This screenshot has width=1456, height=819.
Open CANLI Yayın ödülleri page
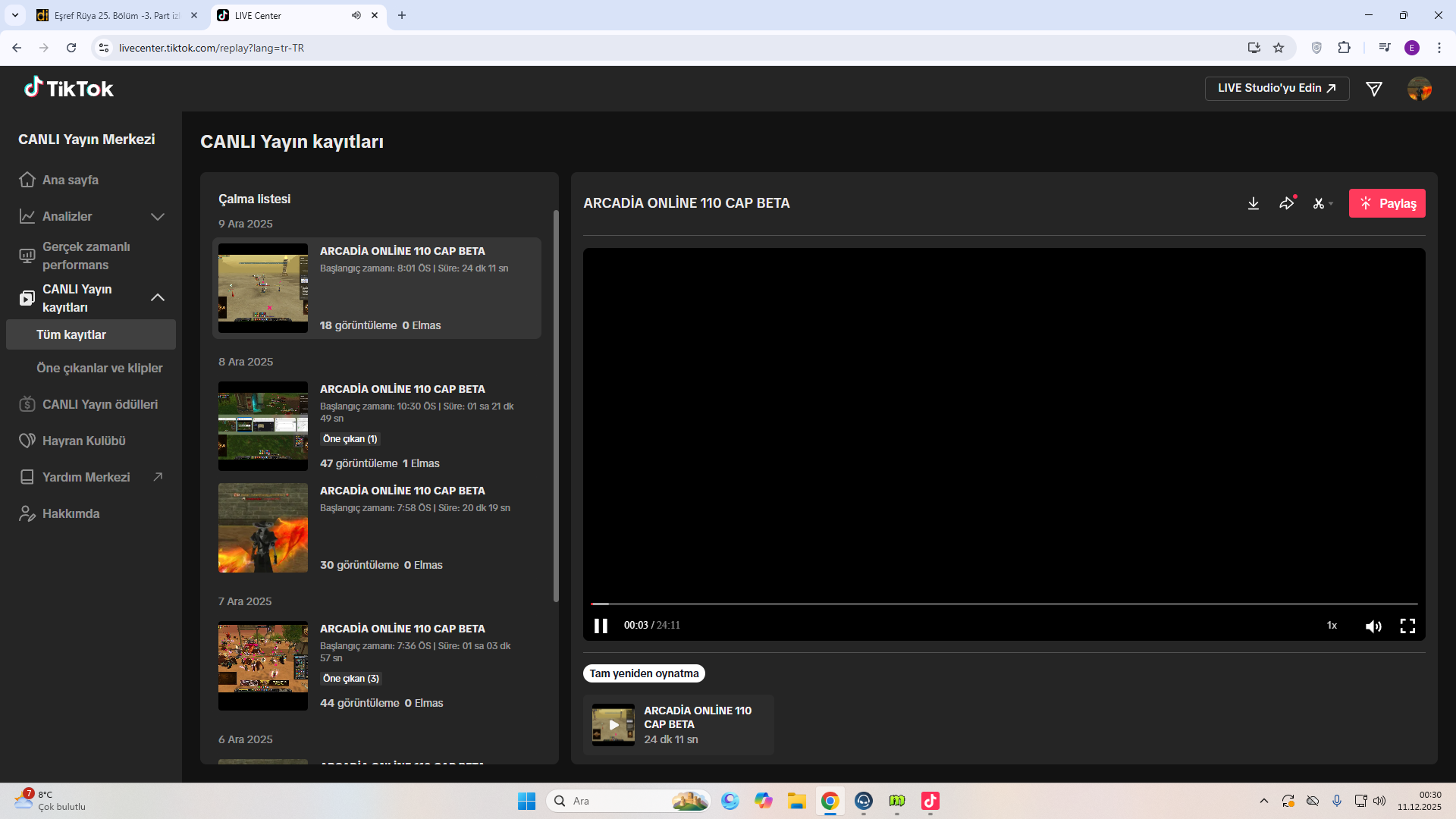click(x=91, y=404)
